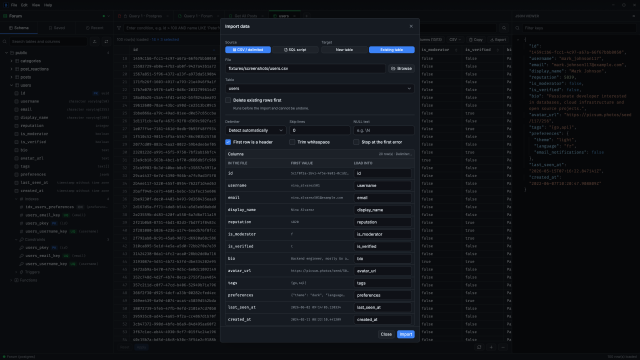Screen dimensions: 640x360
Task: Click the refresh icon in the grid footer
Action: point(479,347)
